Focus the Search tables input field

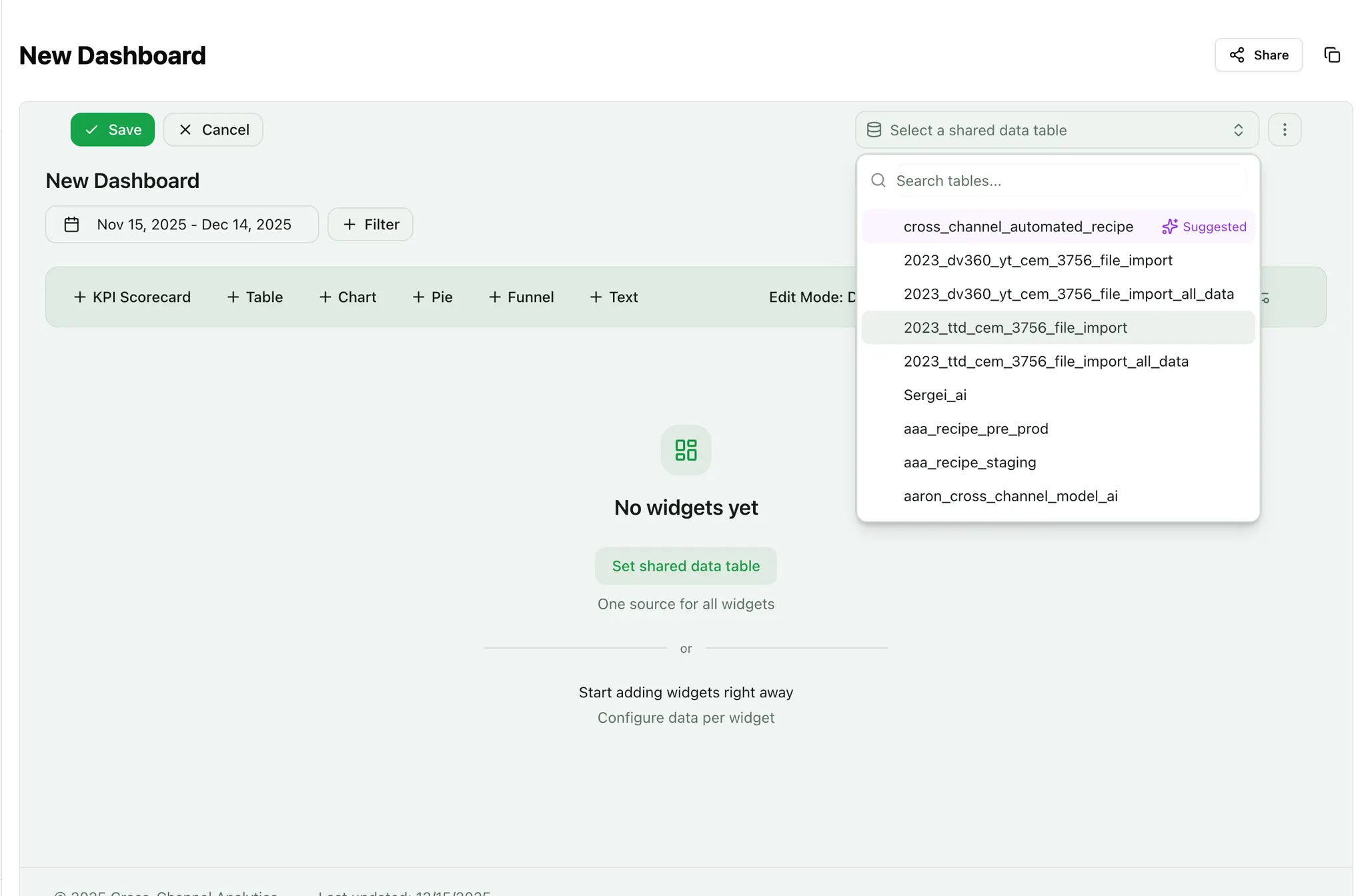click(1067, 181)
